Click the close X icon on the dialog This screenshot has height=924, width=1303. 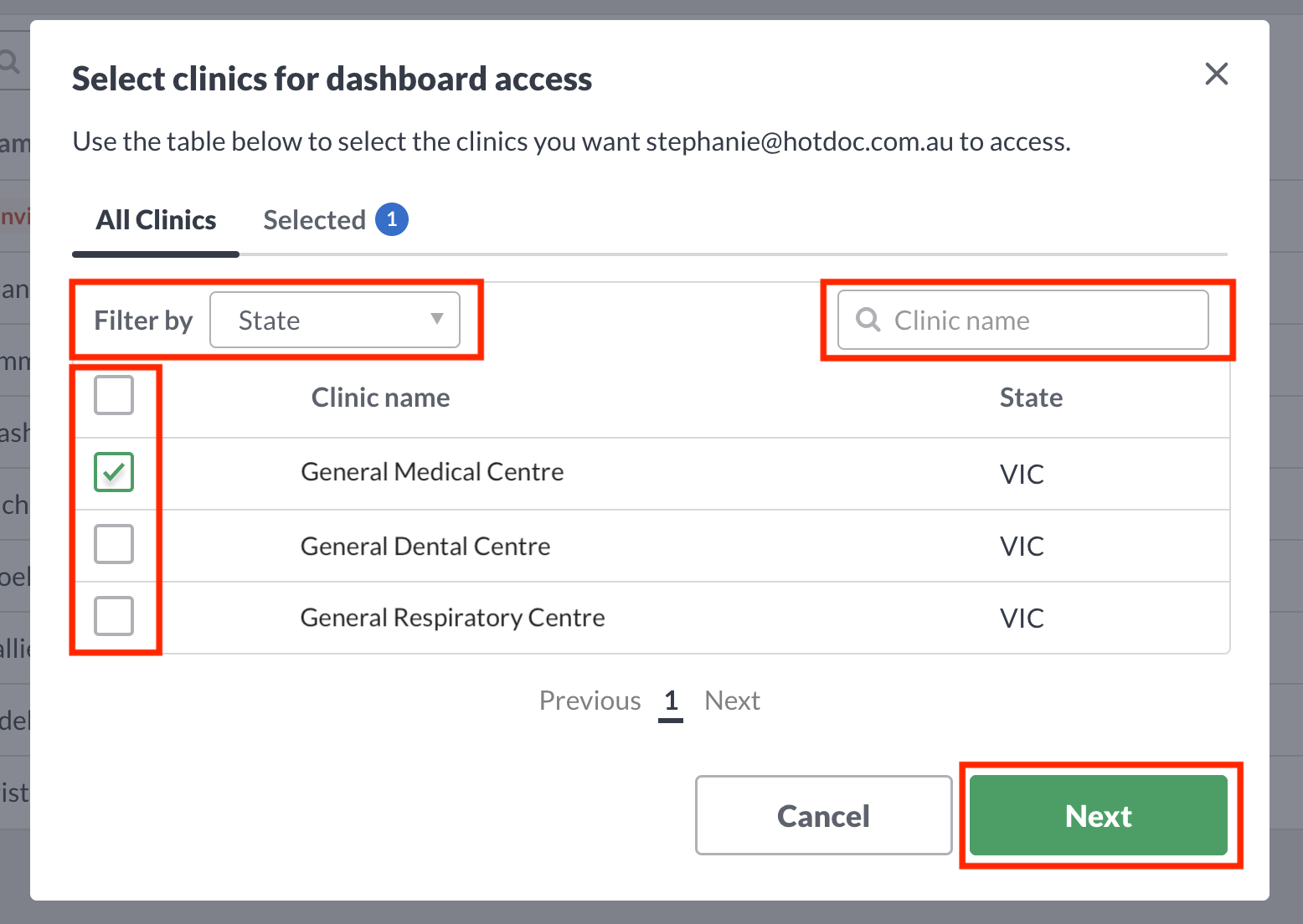pos(1216,74)
